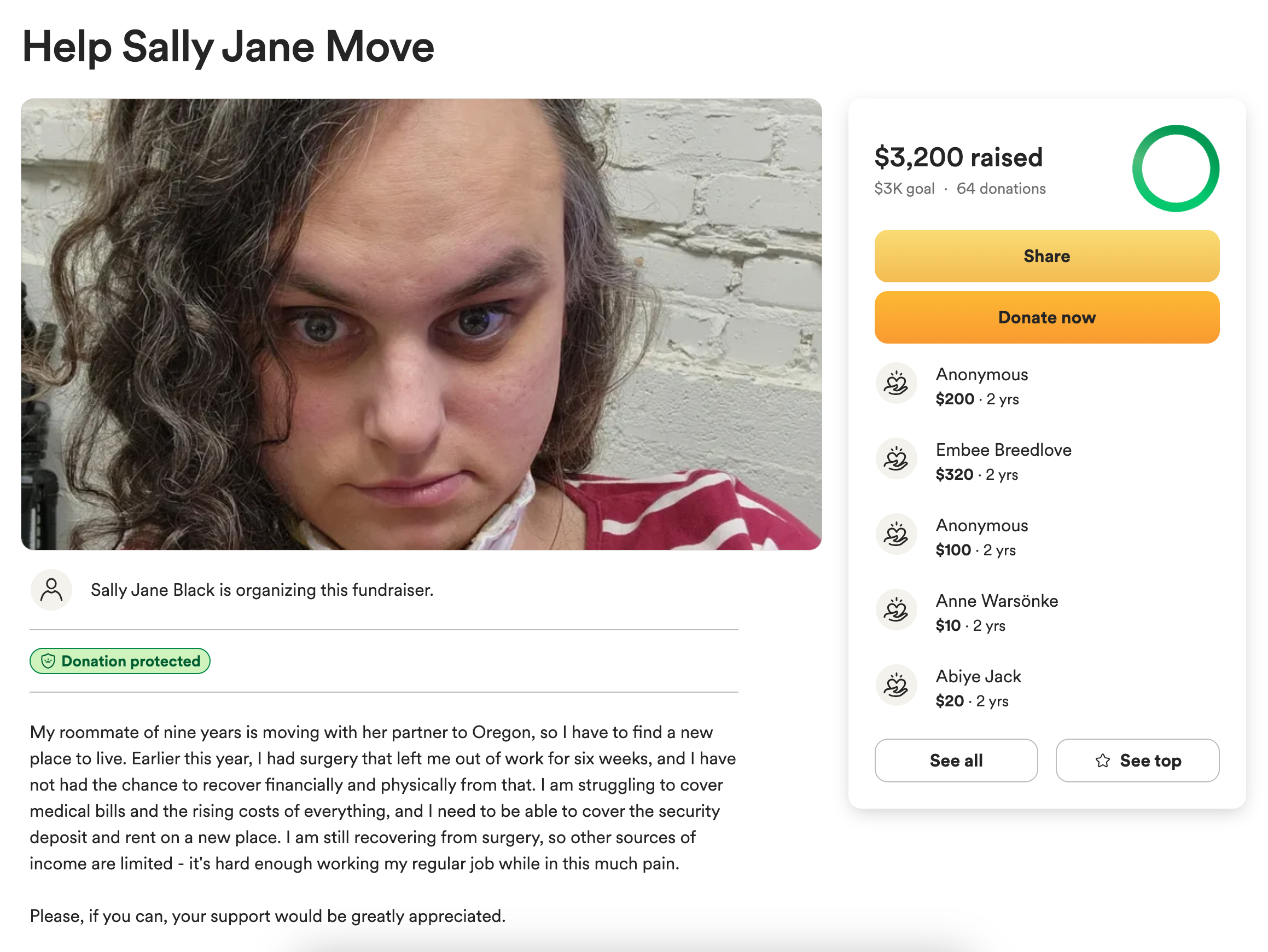Open the See all donations list
Screen dimensions: 1268x952
point(956,761)
